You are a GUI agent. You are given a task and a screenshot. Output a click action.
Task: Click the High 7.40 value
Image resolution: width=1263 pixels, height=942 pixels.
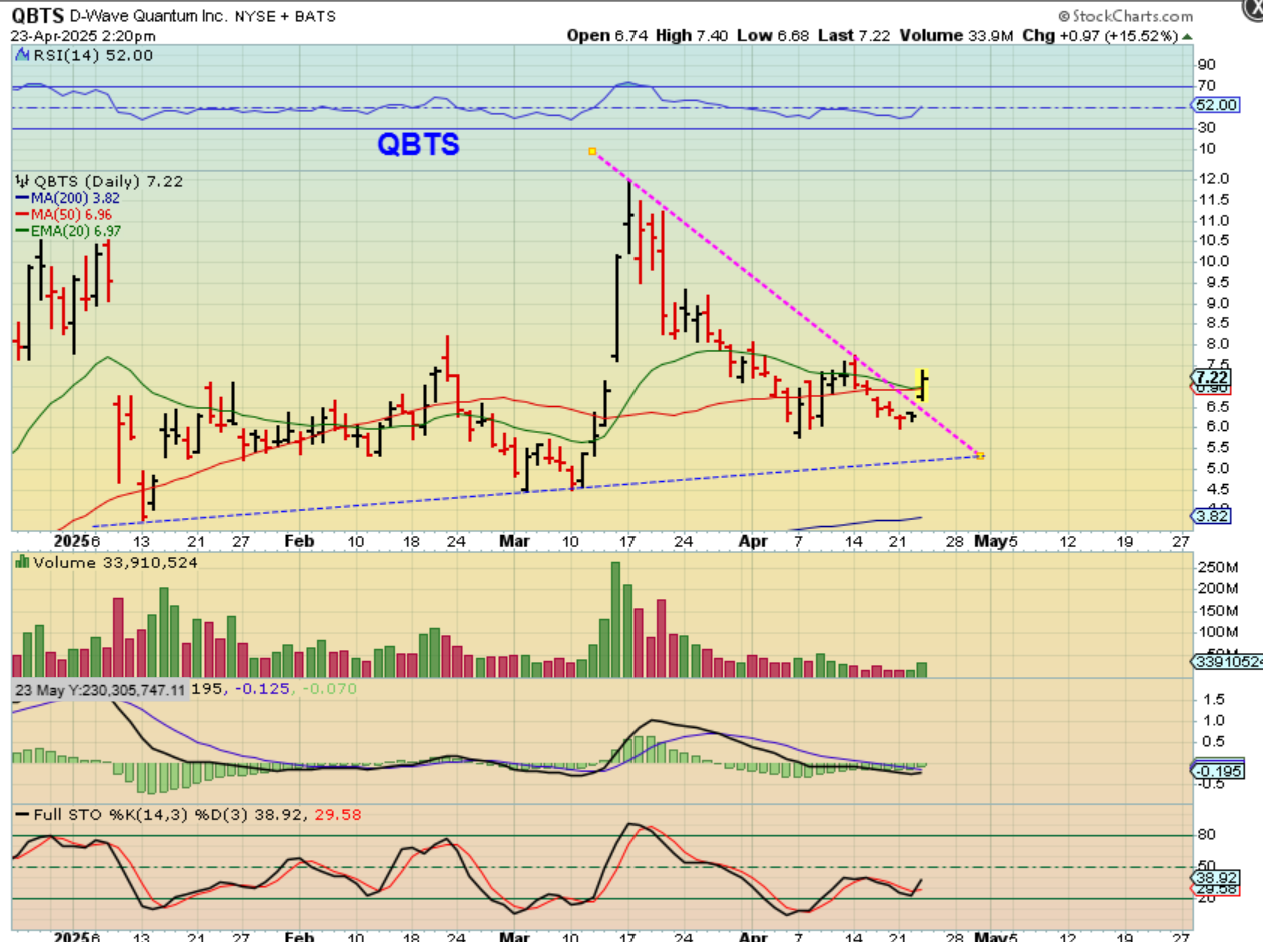(x=693, y=35)
